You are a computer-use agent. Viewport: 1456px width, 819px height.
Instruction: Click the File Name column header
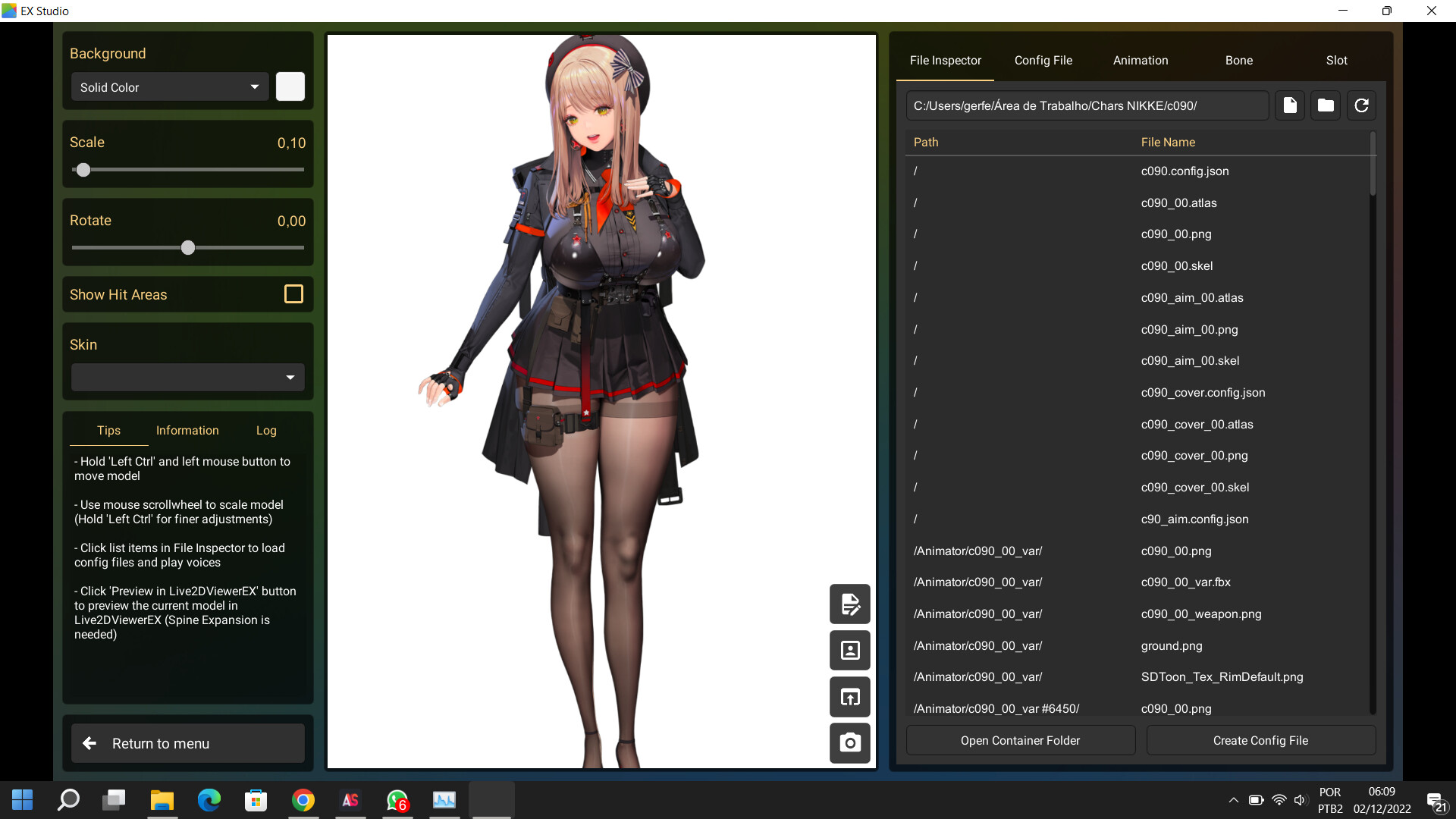[1168, 142]
